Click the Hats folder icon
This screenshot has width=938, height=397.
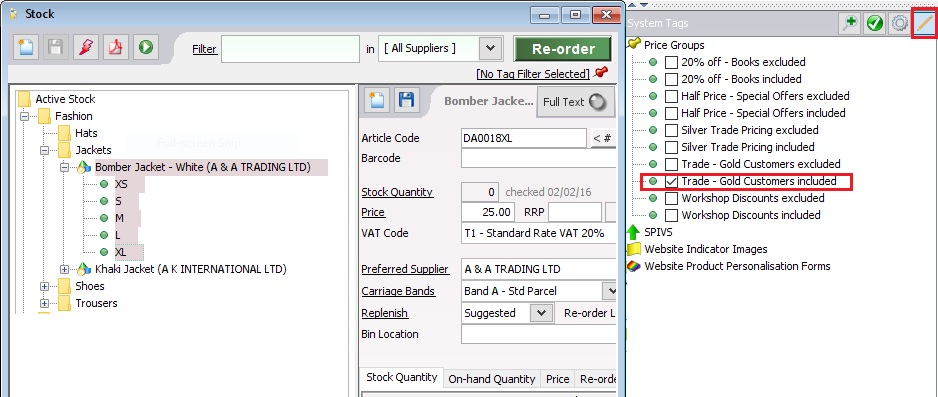pos(64,133)
